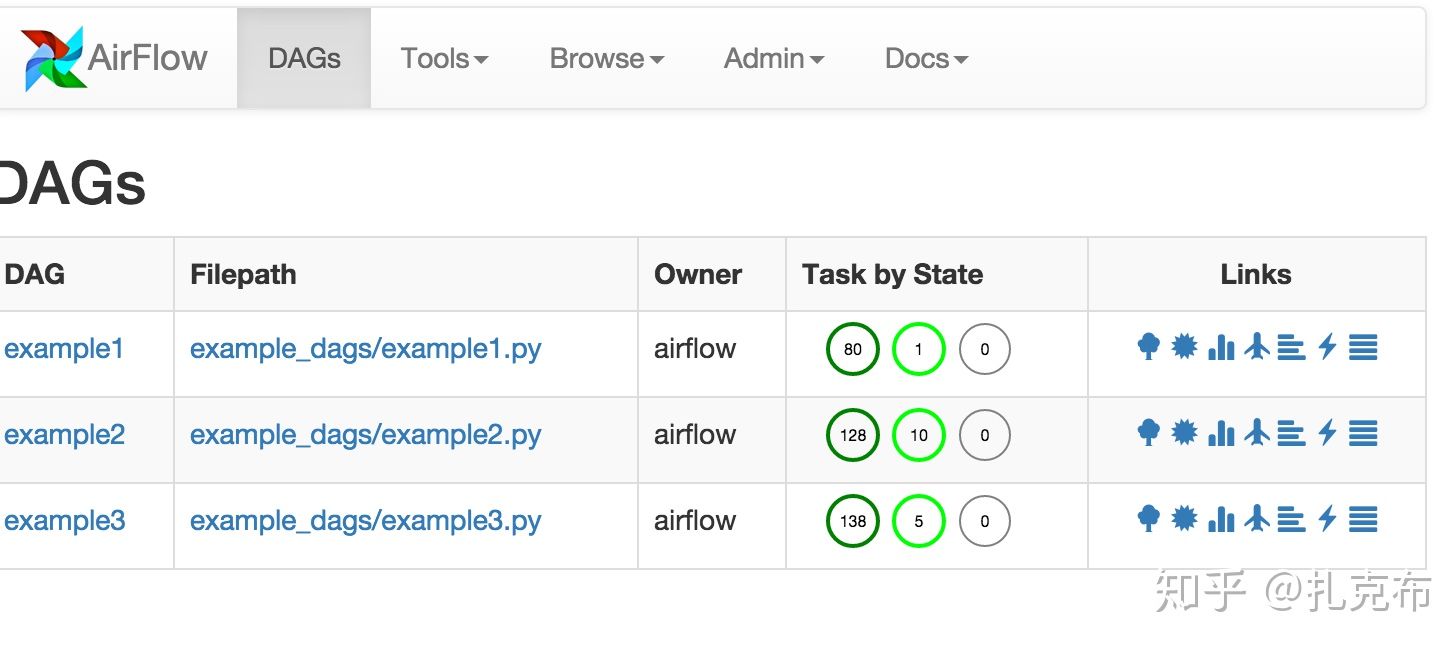This screenshot has height=652, width=1440.
Task: Open example_dags/example1.py filepath
Action: click(365, 348)
